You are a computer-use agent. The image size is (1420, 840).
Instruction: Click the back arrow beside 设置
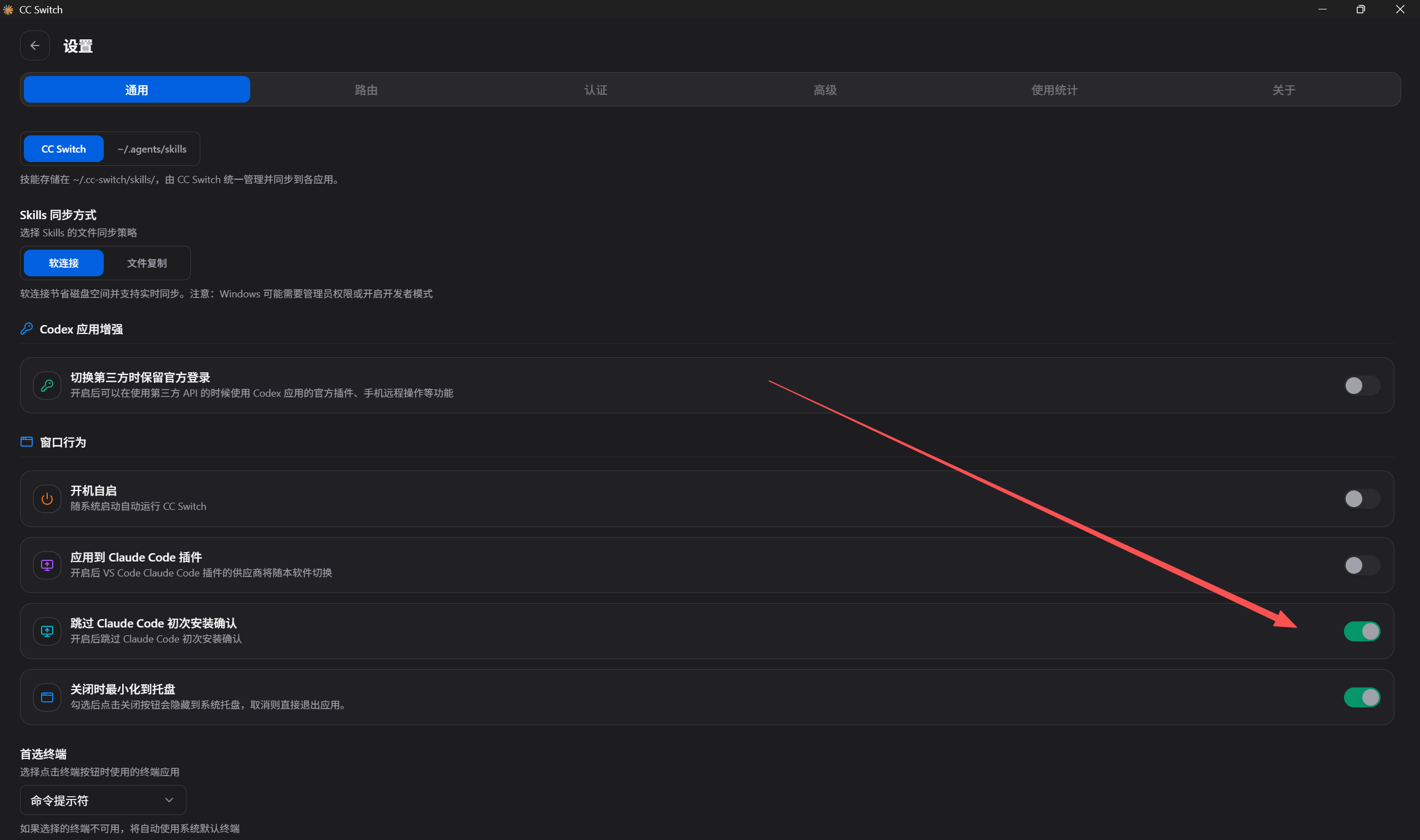[x=34, y=45]
